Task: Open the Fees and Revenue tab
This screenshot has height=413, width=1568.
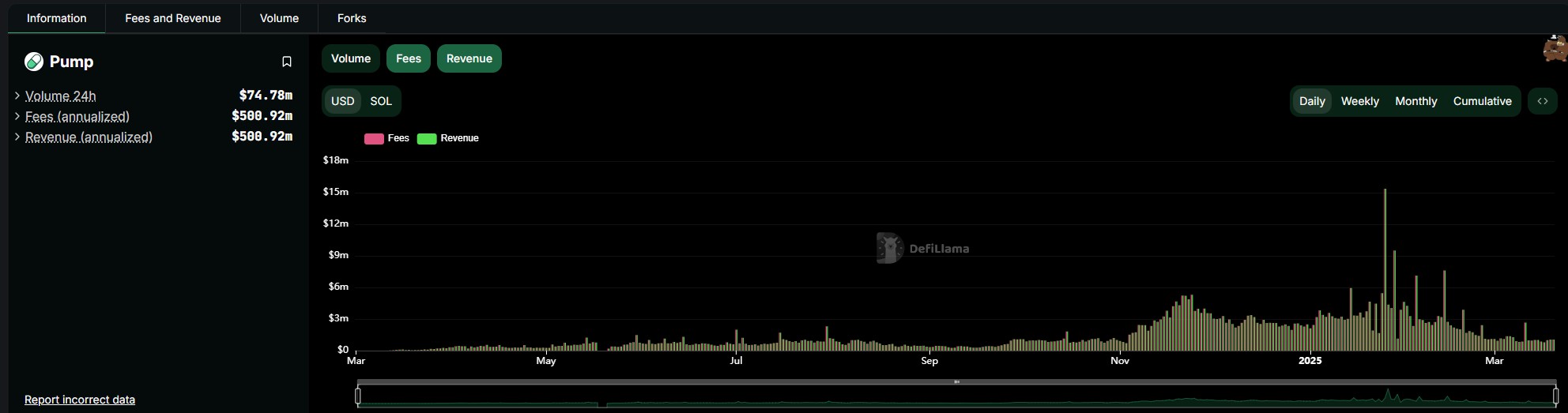Action: pos(172,18)
